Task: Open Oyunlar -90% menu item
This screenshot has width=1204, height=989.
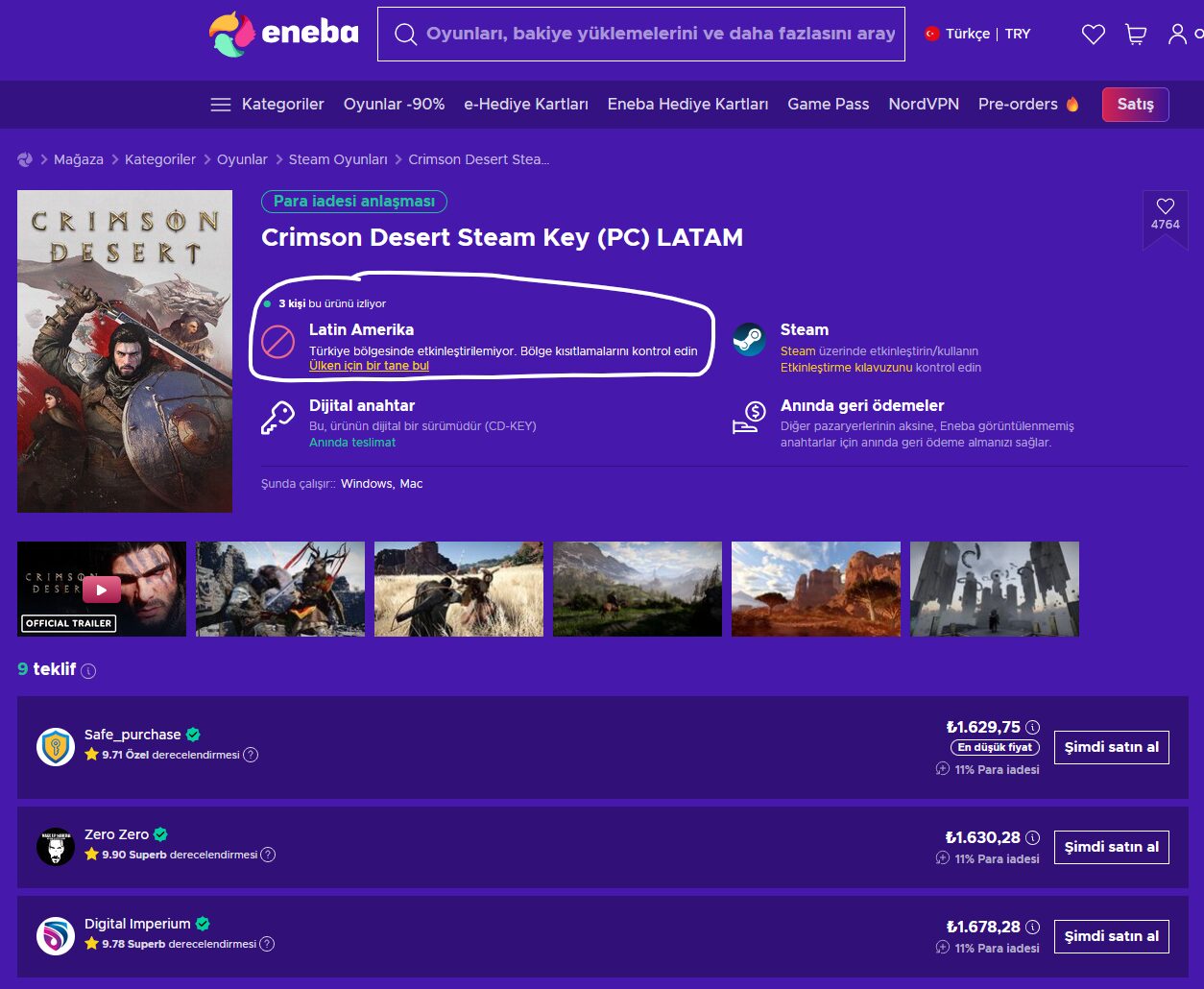Action: (394, 105)
